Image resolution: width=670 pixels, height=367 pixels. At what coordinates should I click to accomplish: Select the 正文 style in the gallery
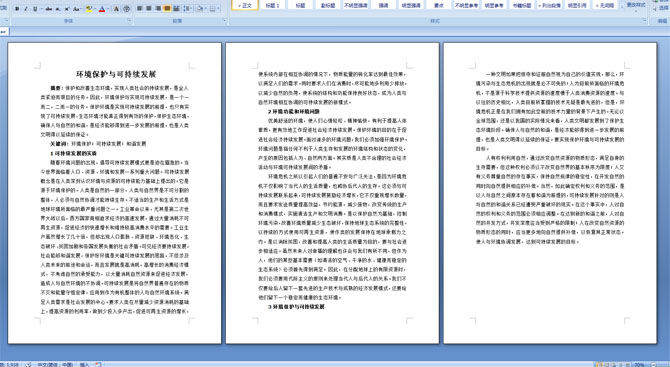[x=245, y=6]
